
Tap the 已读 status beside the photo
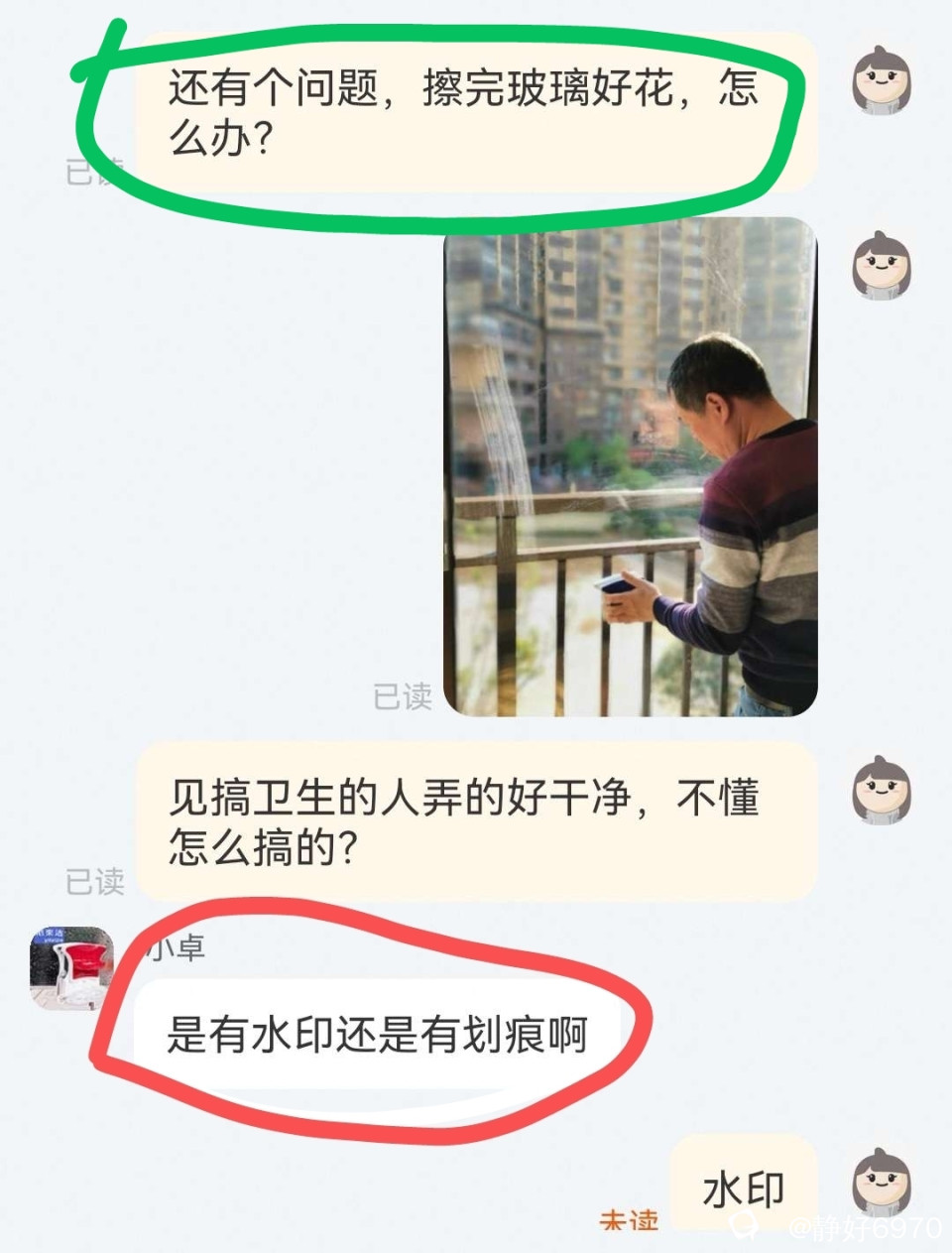pos(403,696)
